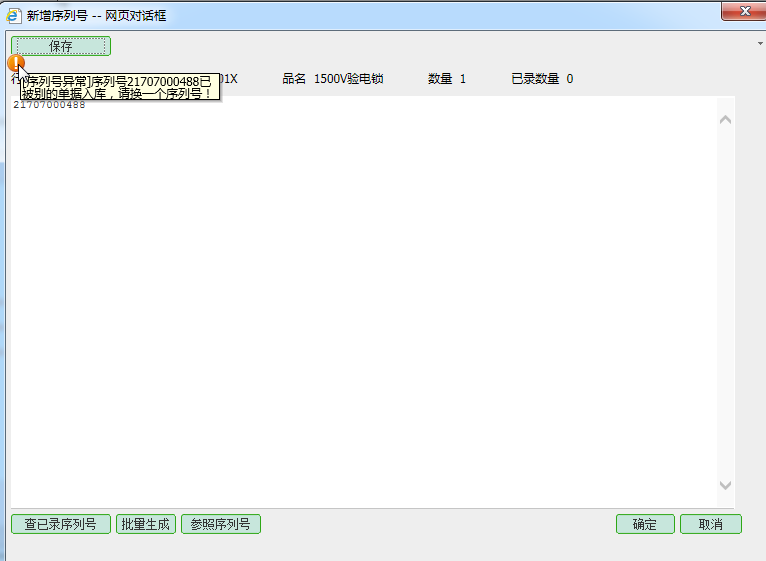Image resolution: width=766 pixels, height=561 pixels.
Task: Open 查已录序列号 to view recorded serials
Action: (x=61, y=524)
